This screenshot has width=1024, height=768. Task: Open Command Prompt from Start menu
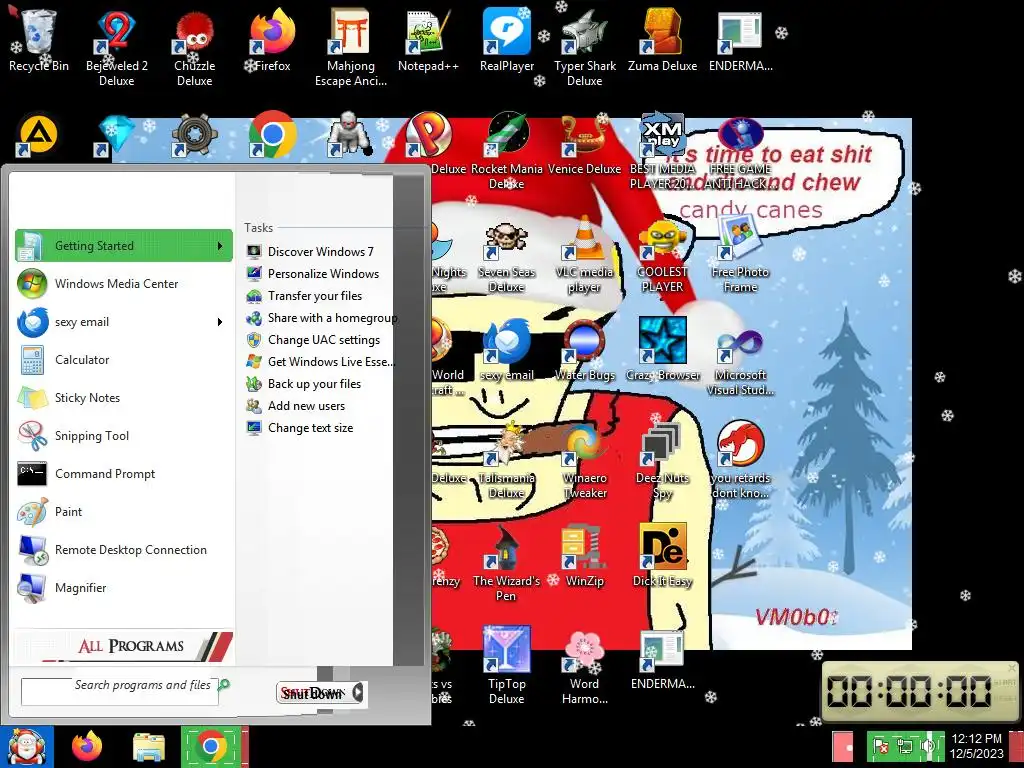123,473
